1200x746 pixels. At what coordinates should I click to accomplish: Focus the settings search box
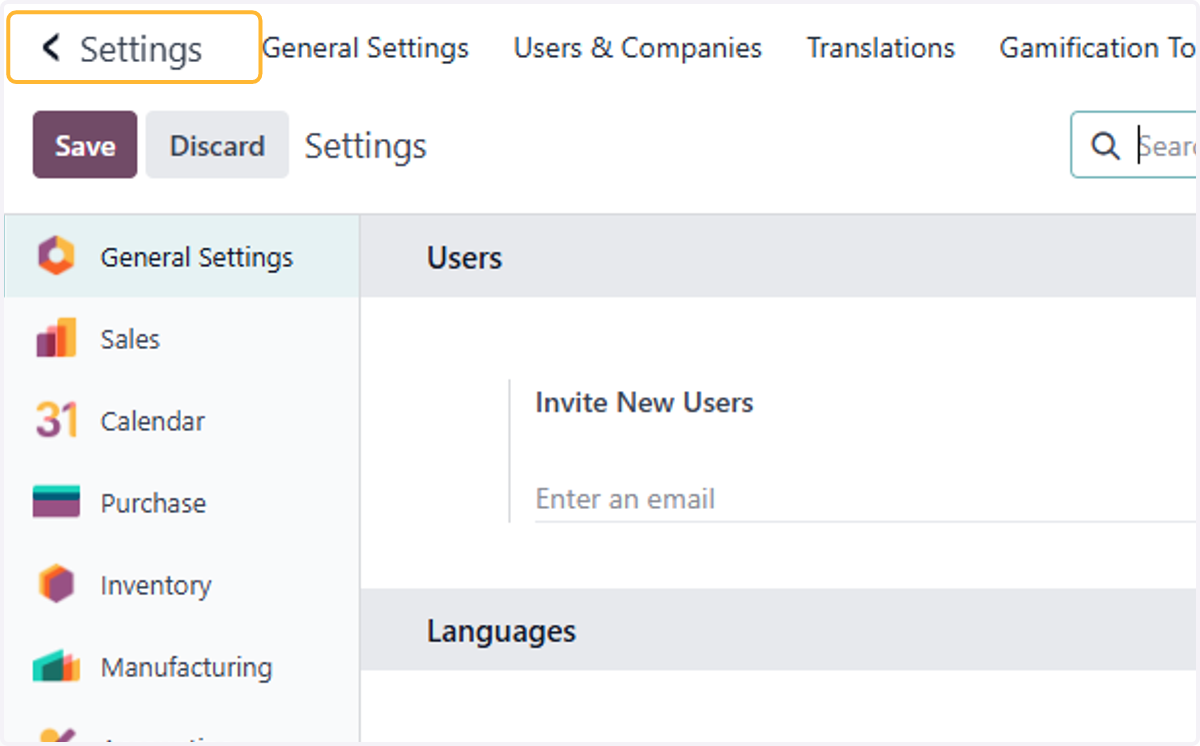1134,145
